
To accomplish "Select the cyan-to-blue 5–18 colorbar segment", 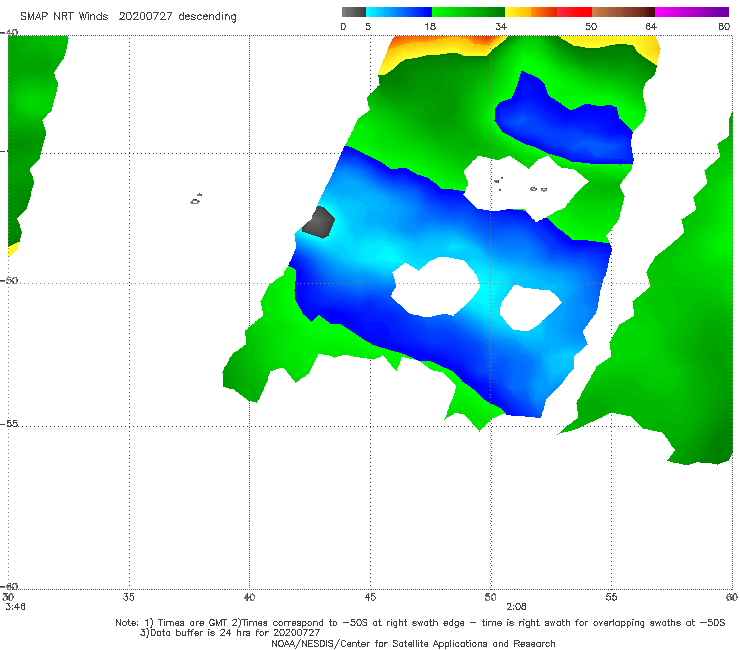I will coord(399,12).
